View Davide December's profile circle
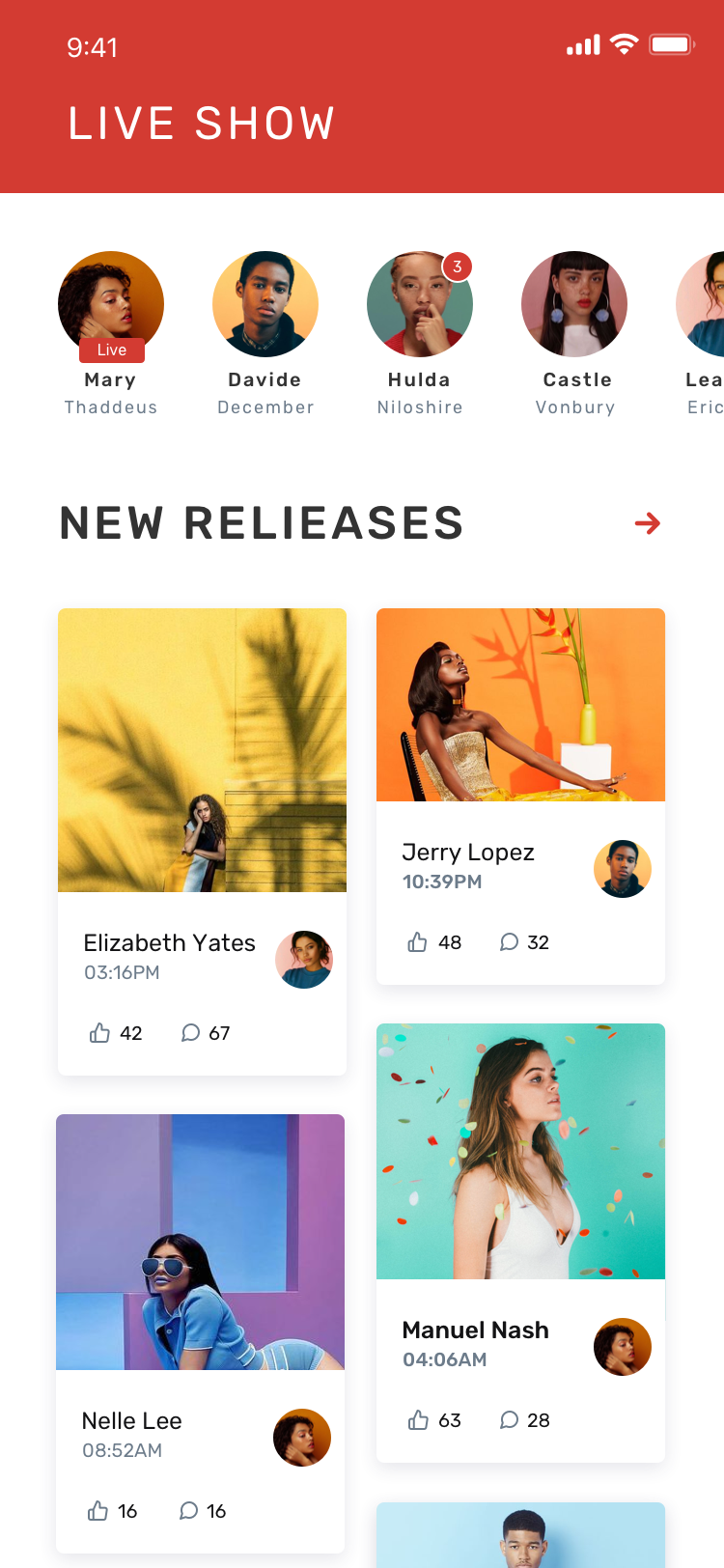The height and width of the screenshot is (1568, 724). tap(265, 304)
